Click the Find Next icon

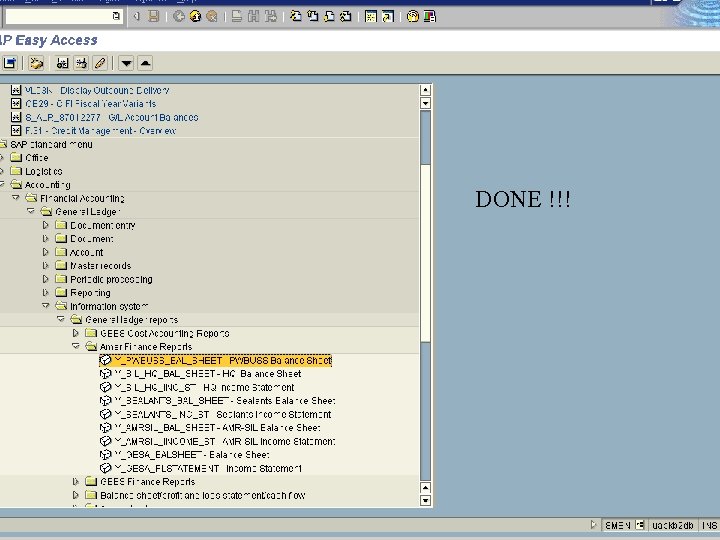coord(270,17)
